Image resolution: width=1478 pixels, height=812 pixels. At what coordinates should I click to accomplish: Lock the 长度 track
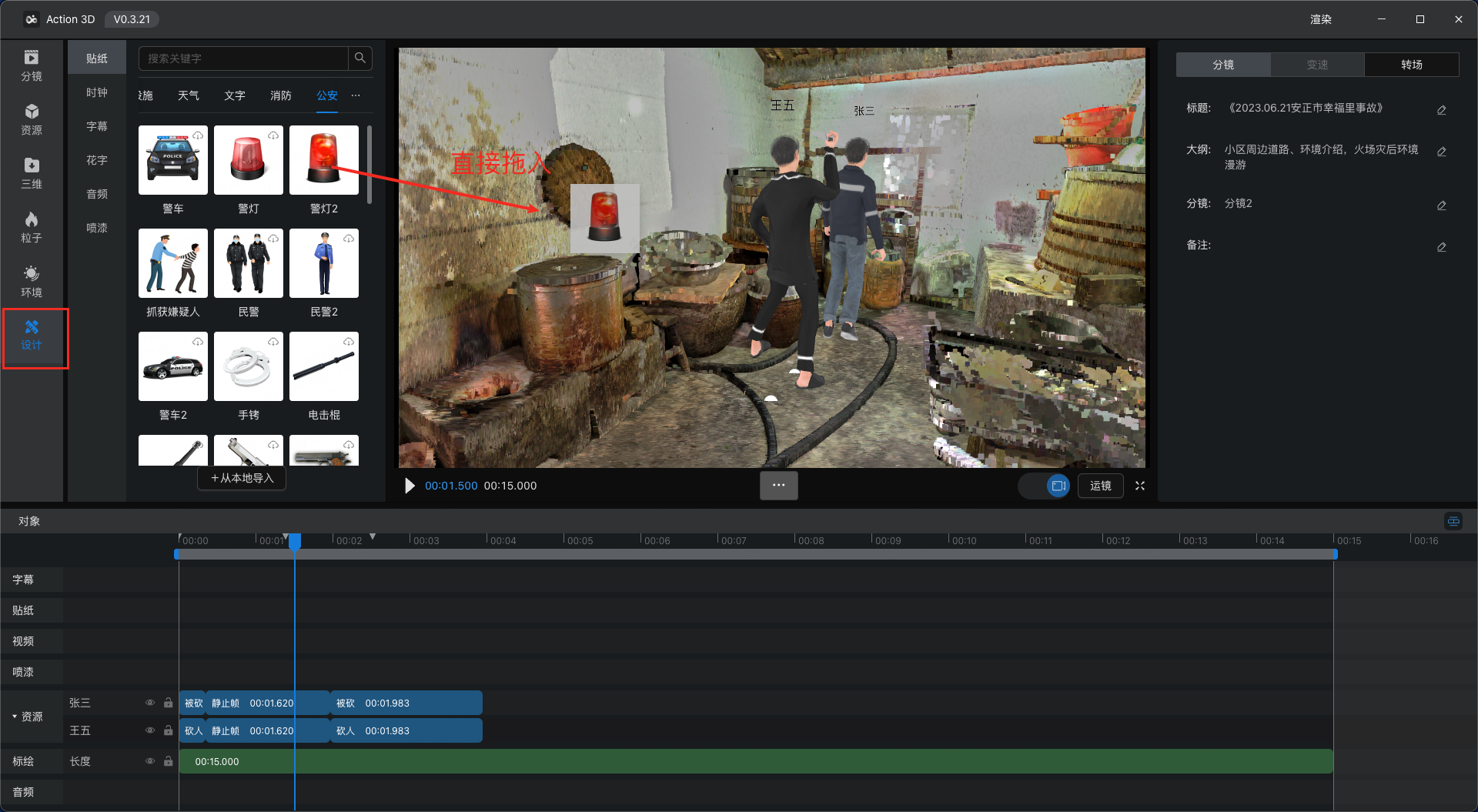click(169, 761)
